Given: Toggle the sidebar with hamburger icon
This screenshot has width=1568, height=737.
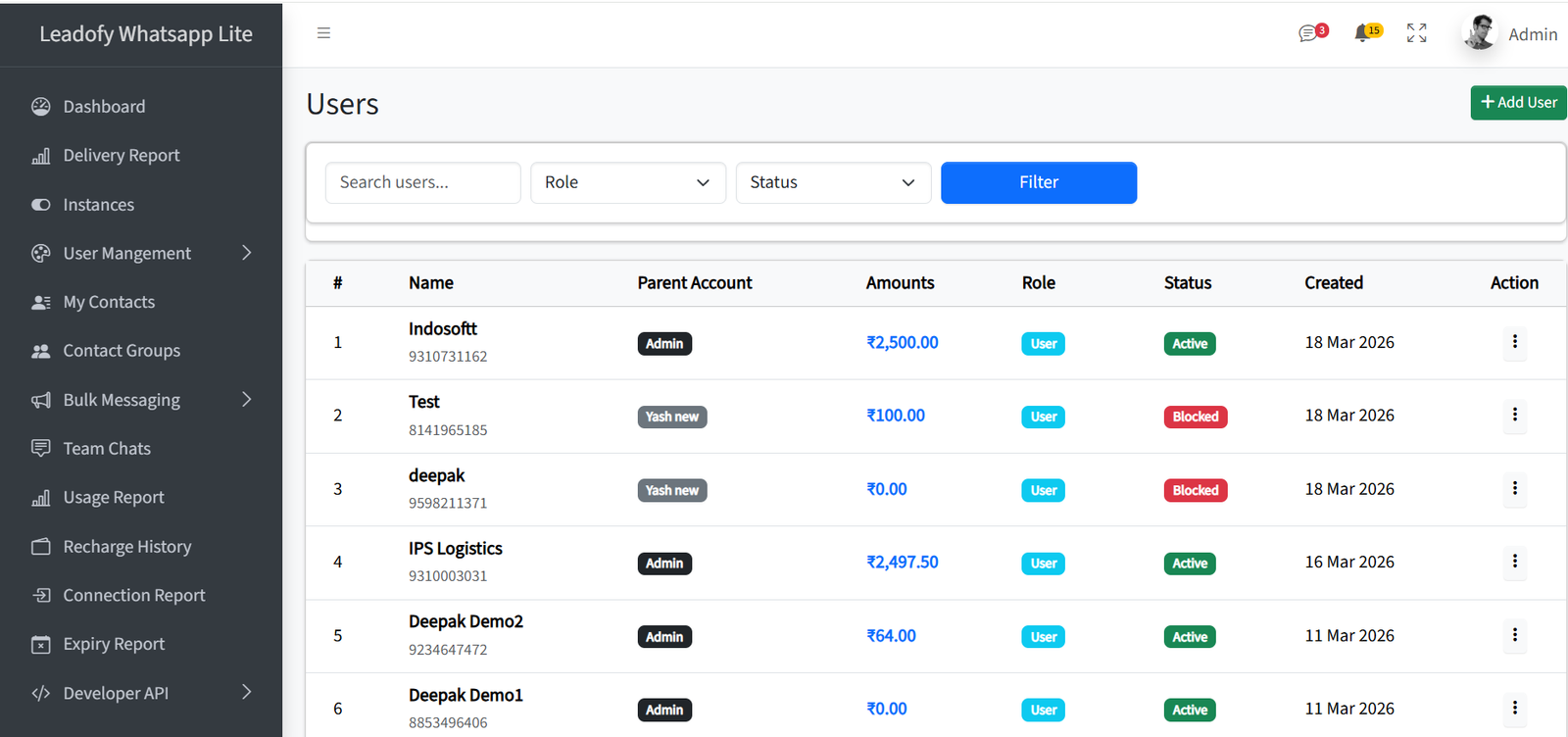Looking at the screenshot, I should (323, 33).
